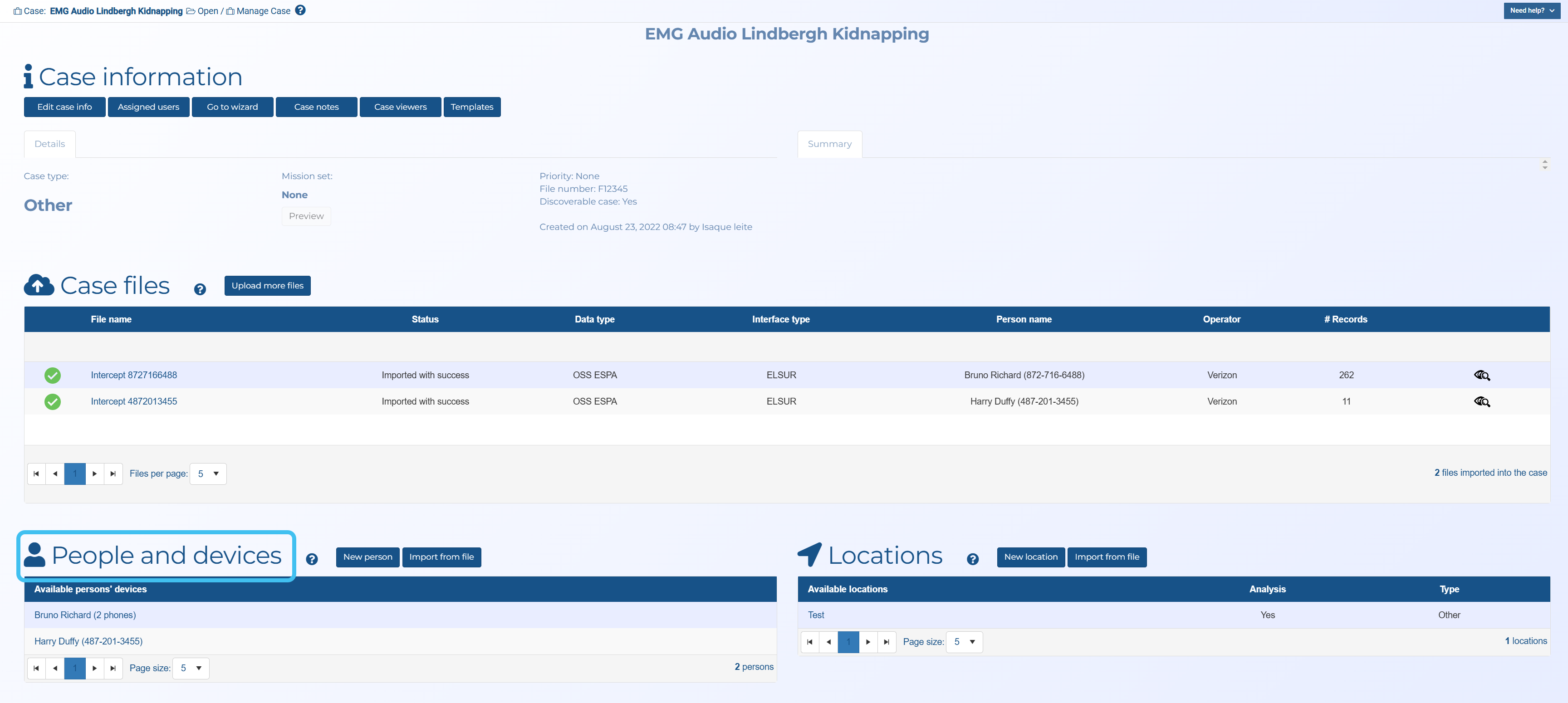Open help icon next to People and devices

click(312, 559)
